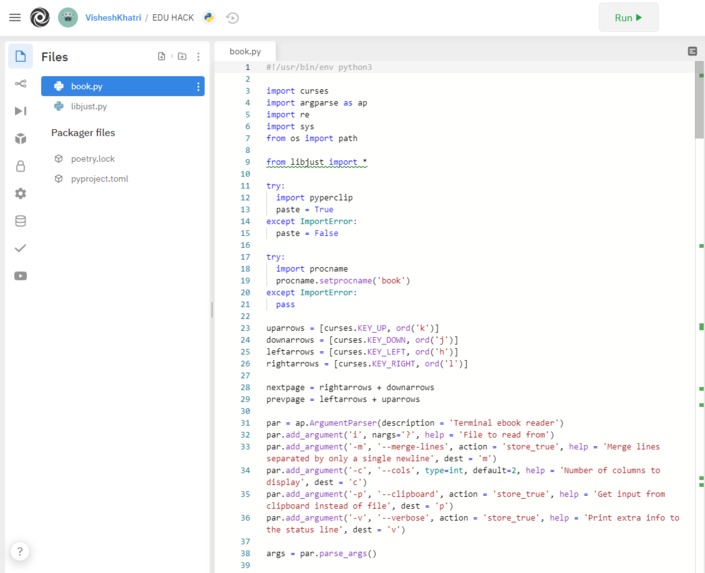Click line number 31 in gutter

click(x=245, y=423)
